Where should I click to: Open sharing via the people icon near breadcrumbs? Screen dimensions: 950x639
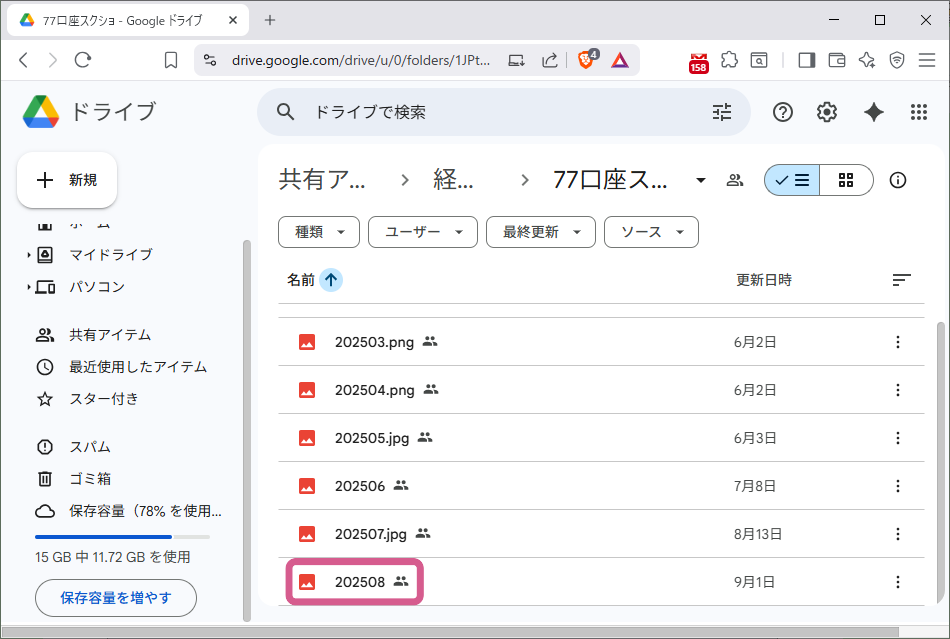pyautogui.click(x=735, y=180)
